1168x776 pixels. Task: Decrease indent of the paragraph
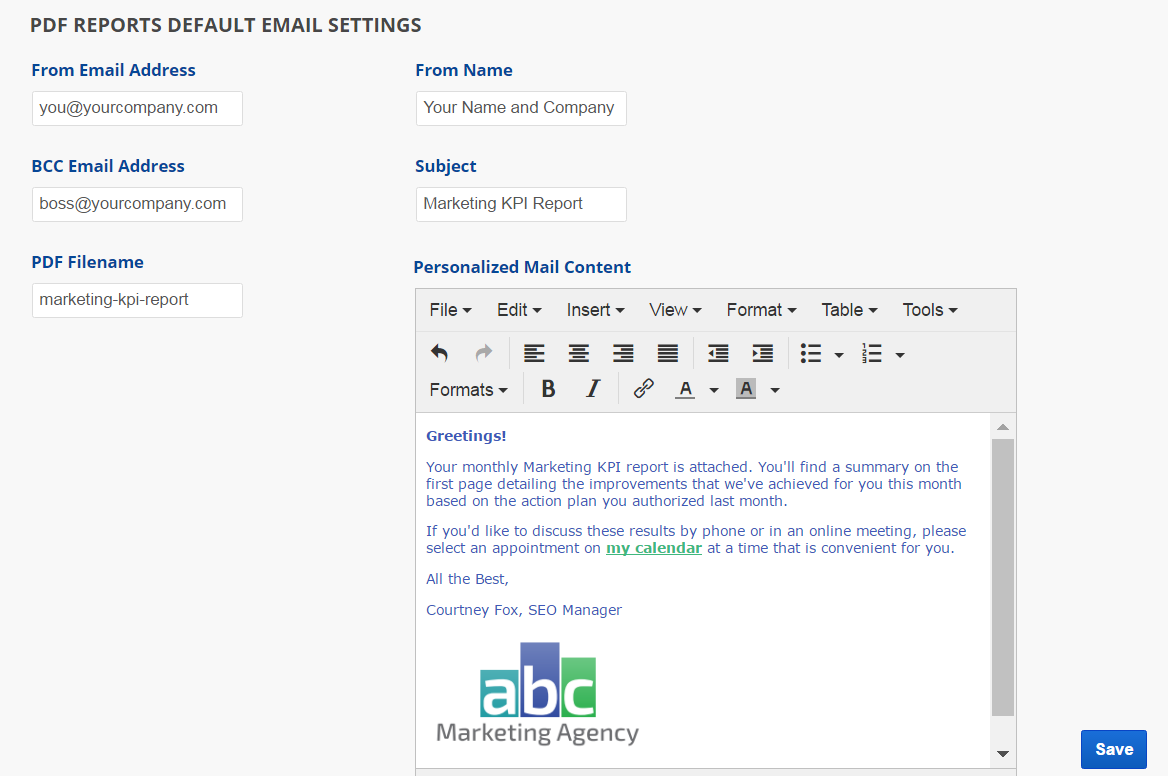pos(718,354)
